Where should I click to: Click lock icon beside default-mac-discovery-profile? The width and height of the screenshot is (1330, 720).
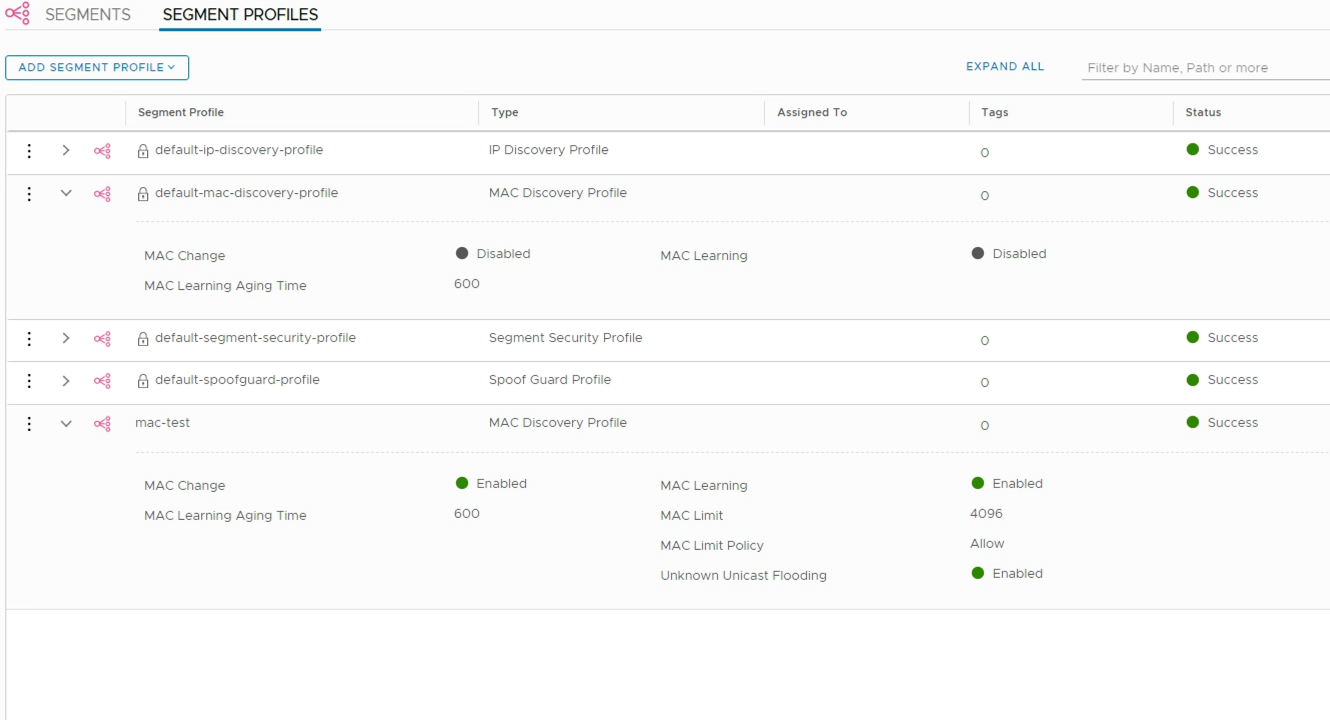point(143,194)
